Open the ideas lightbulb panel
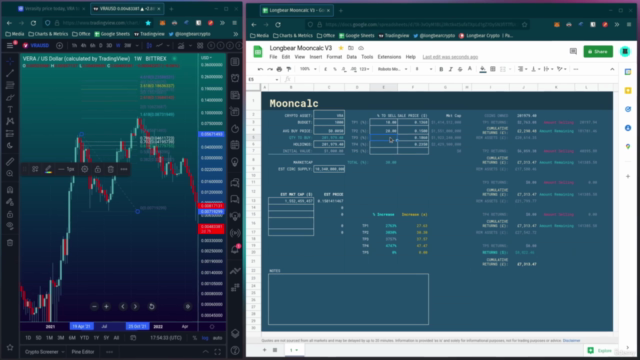Image resolution: width=640 pixels, height=360 pixels. (x=235, y=162)
